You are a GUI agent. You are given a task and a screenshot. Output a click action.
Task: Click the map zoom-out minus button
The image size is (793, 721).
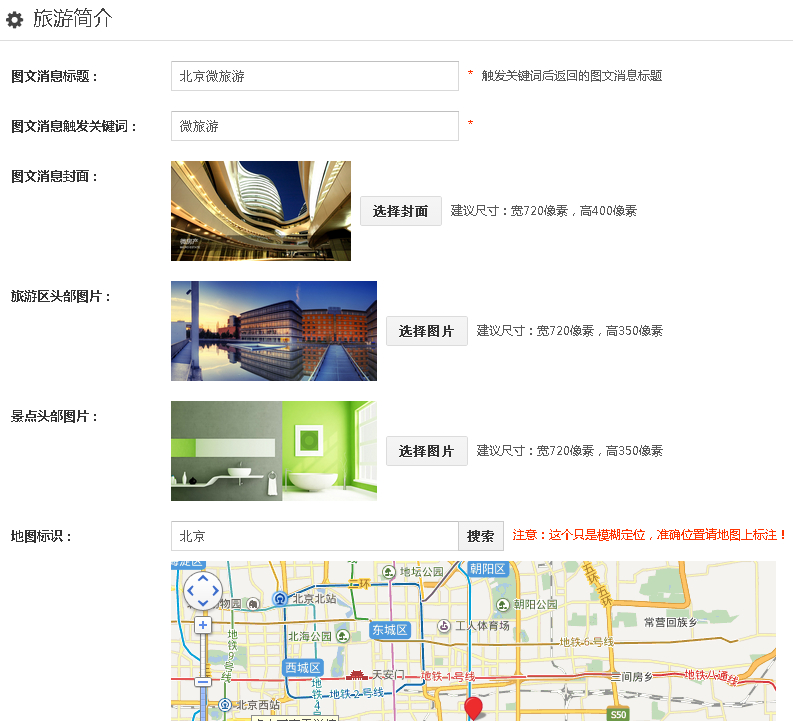203,683
